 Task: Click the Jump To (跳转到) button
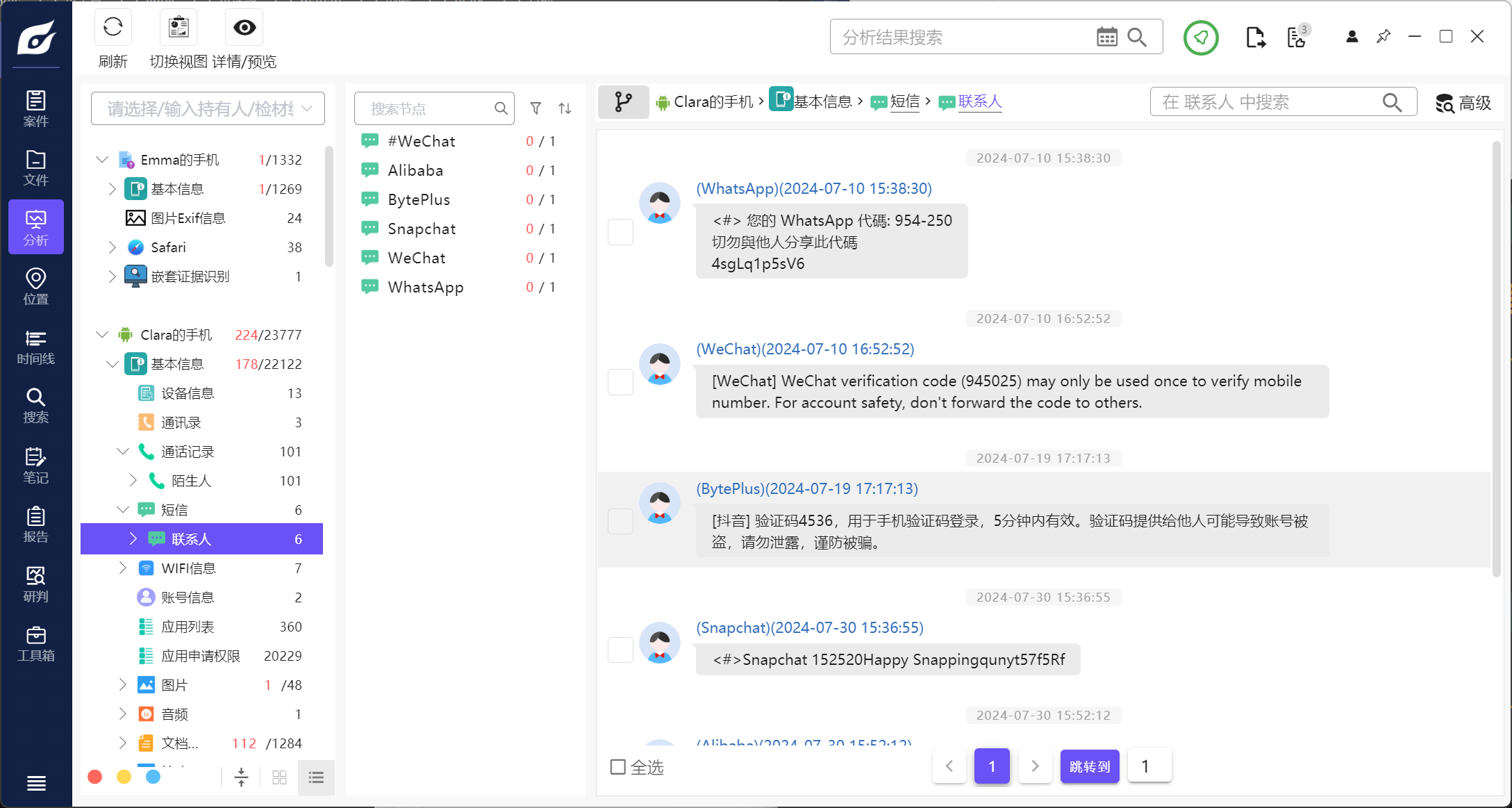(1089, 766)
